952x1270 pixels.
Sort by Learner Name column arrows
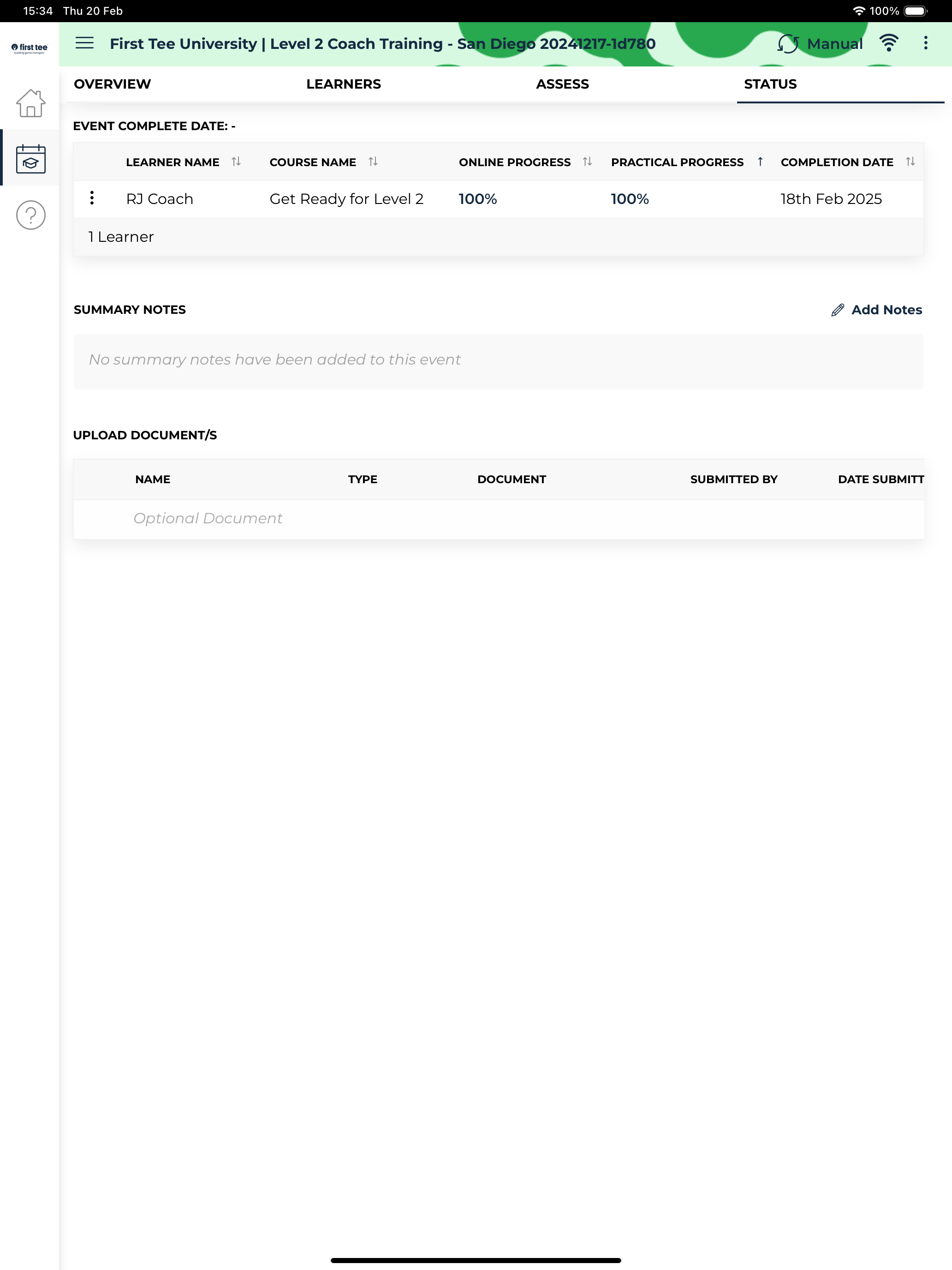[x=236, y=162]
